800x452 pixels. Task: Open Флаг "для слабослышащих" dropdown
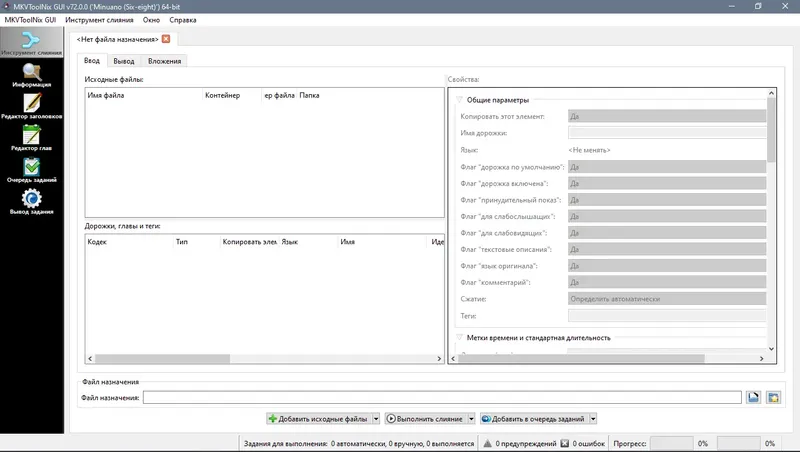click(x=667, y=216)
